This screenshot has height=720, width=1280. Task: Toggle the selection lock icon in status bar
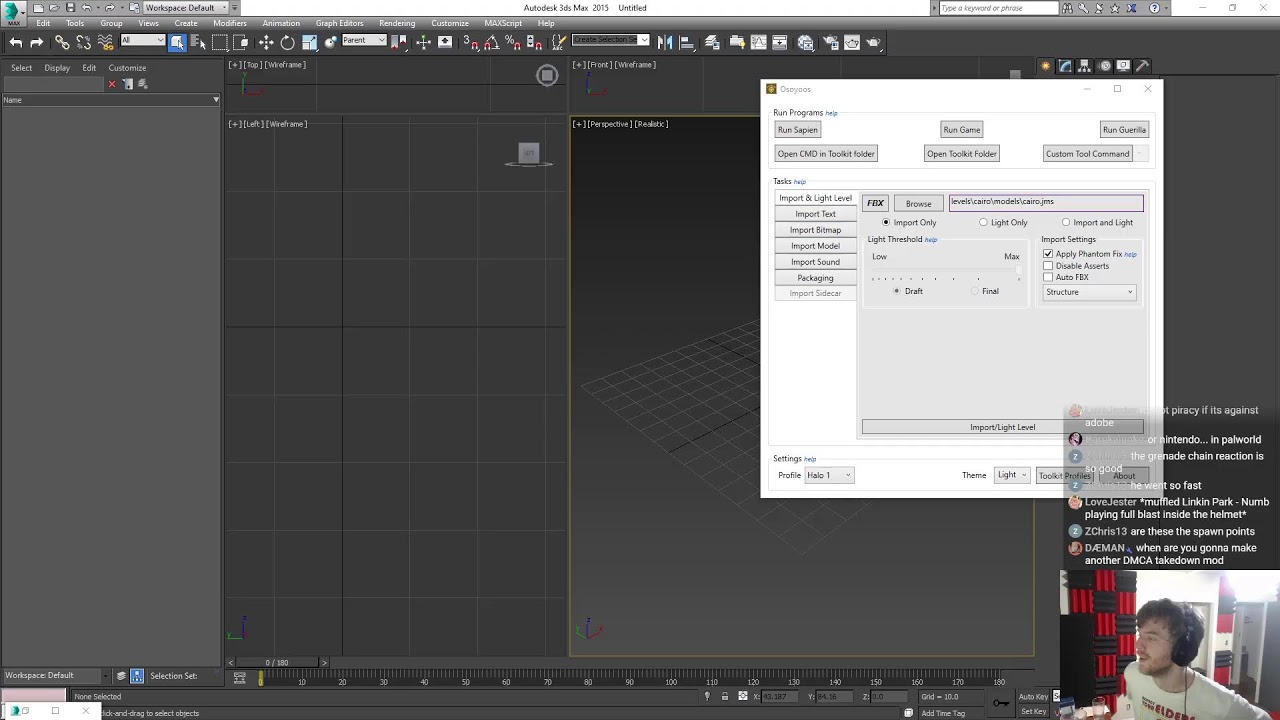[x=725, y=696]
